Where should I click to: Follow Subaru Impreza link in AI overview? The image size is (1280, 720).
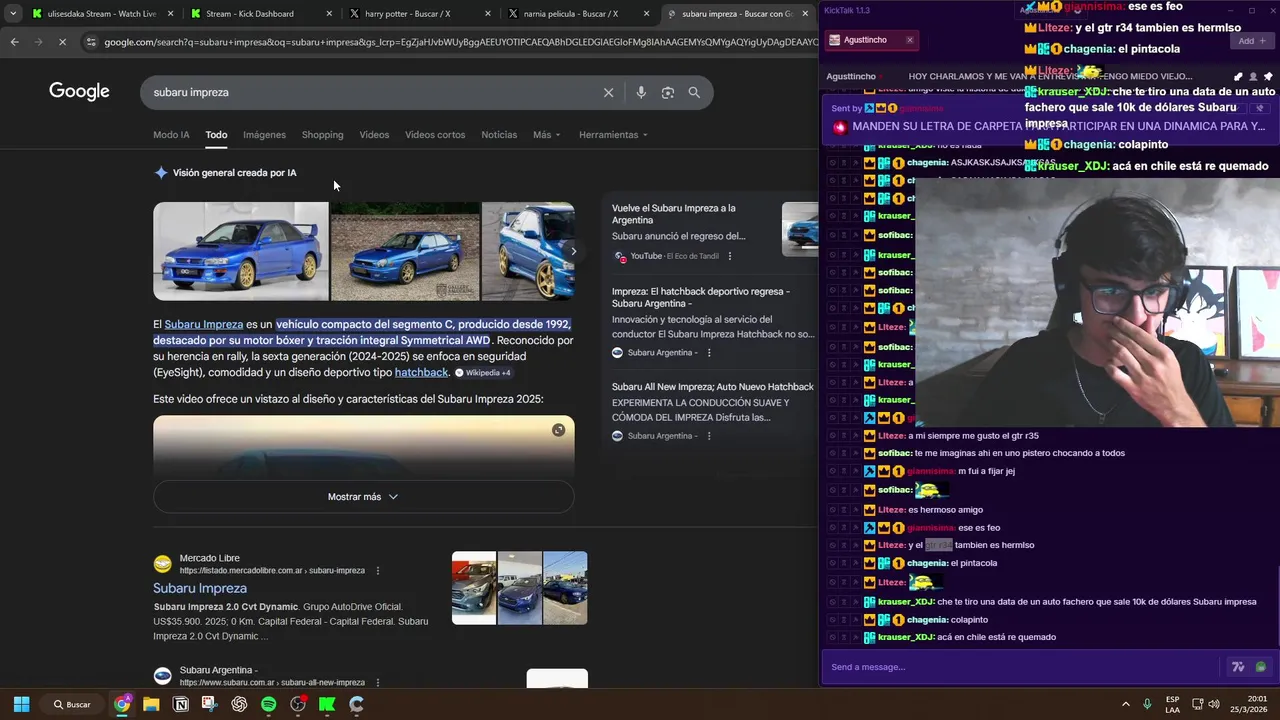tap(204, 324)
